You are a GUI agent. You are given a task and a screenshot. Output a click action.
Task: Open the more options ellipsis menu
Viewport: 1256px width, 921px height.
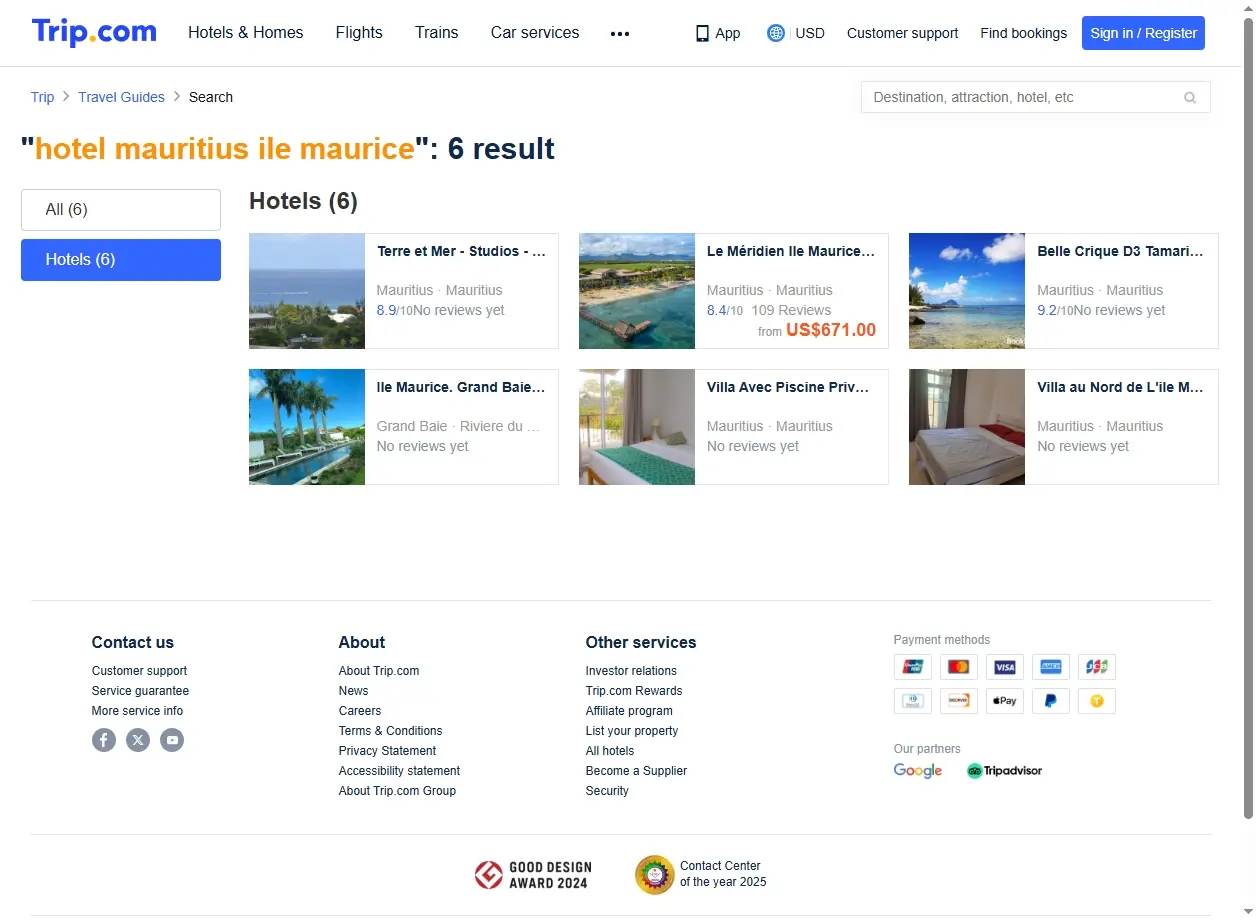pyautogui.click(x=620, y=33)
